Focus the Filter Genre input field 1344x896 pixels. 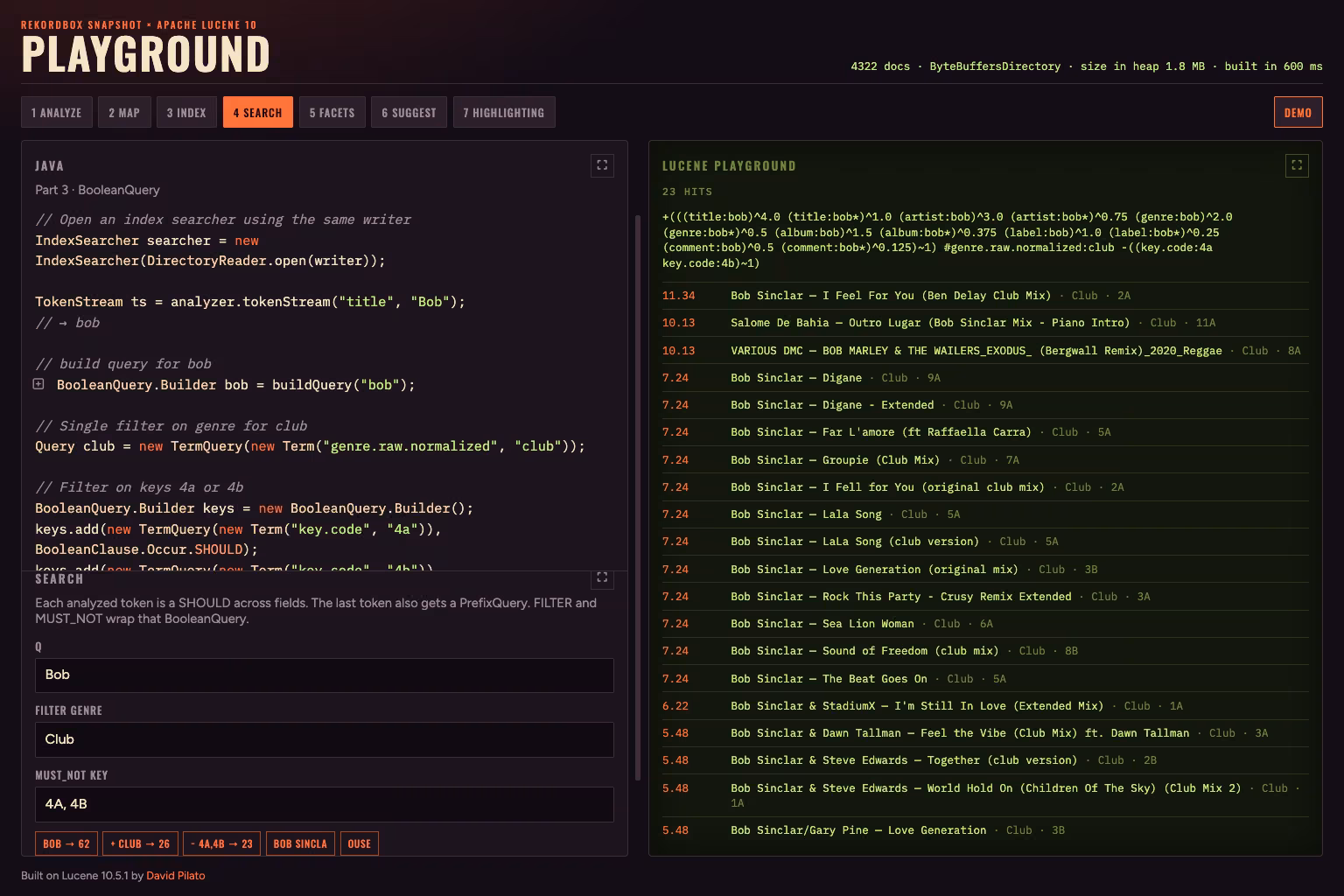pyautogui.click(x=325, y=739)
